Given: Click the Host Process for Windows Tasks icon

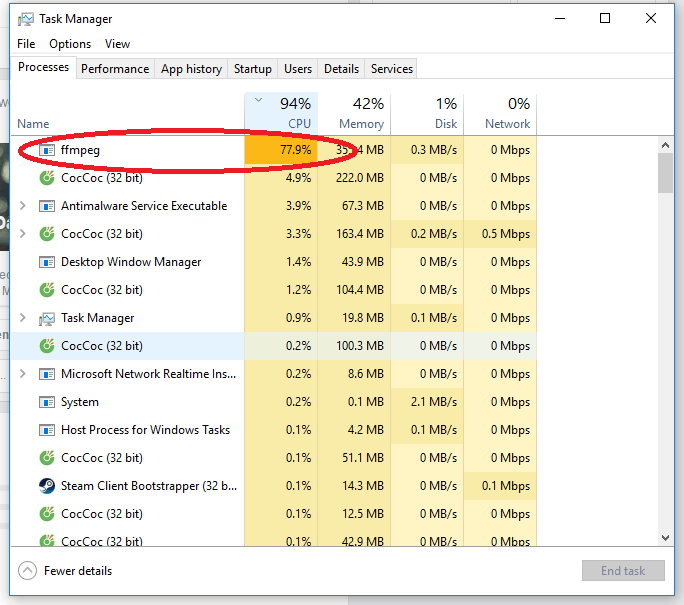Looking at the screenshot, I should pyautogui.click(x=46, y=430).
